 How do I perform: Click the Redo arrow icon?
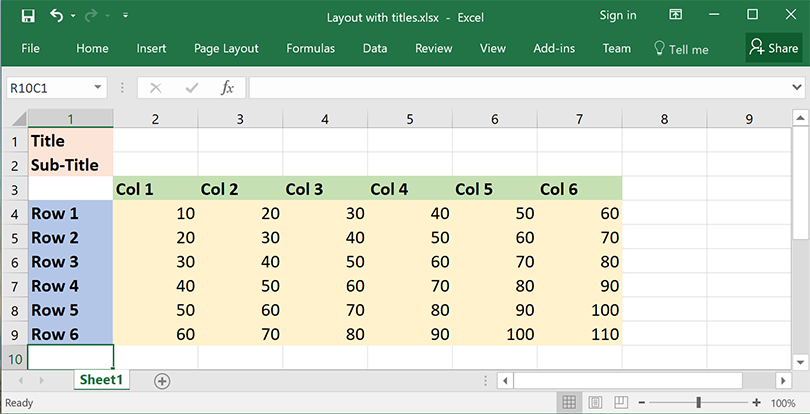(91, 16)
